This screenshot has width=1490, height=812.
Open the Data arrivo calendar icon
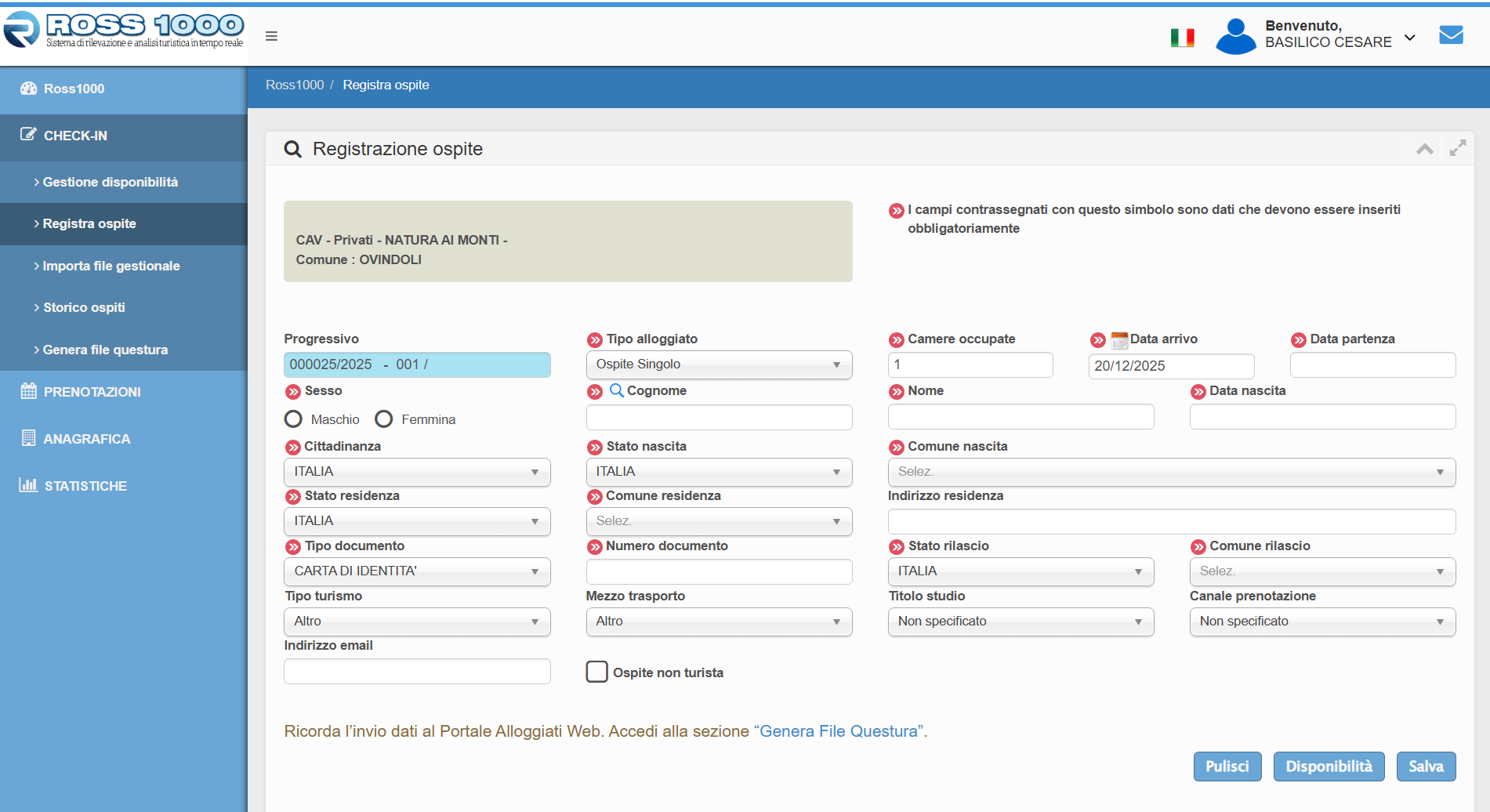[x=1119, y=339]
